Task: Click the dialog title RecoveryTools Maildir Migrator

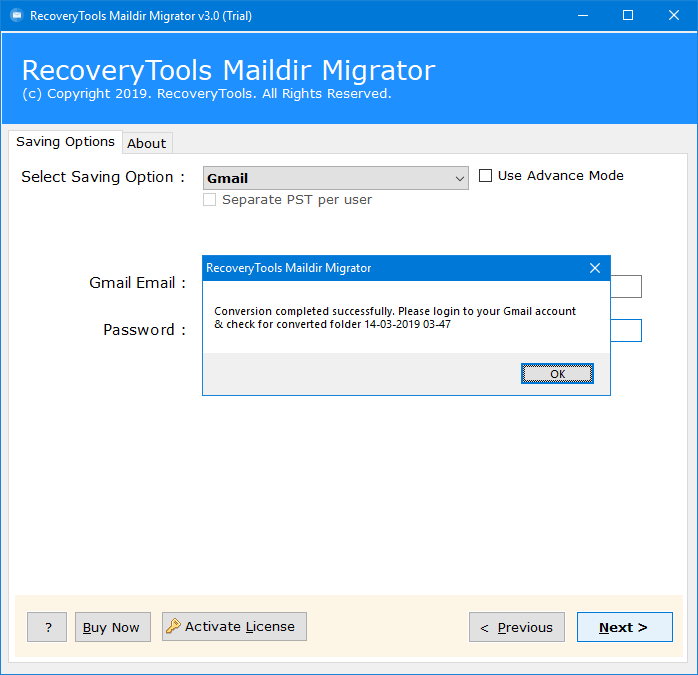Action: pyautogui.click(x=288, y=268)
